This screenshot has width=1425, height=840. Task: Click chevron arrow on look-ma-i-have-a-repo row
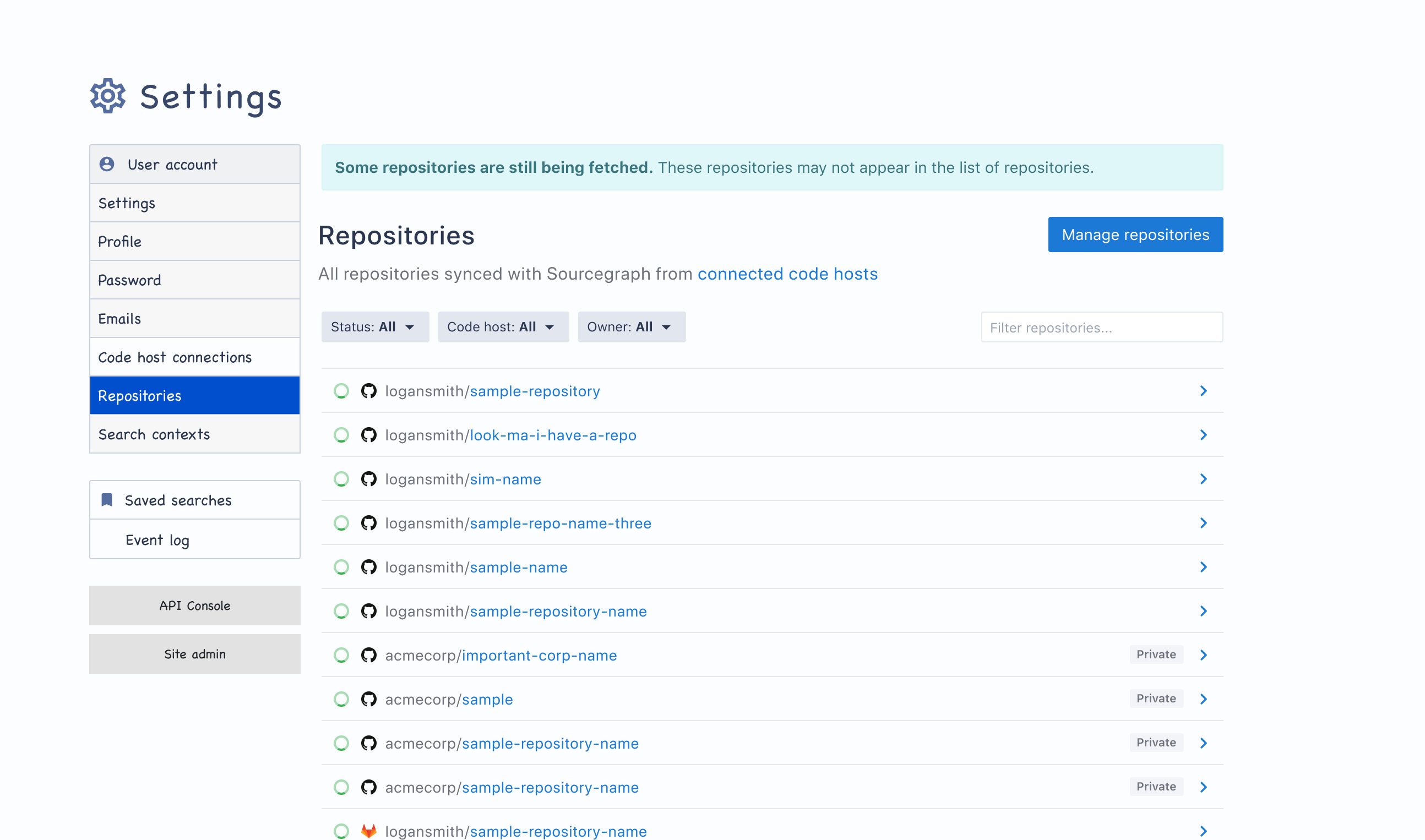pyautogui.click(x=1203, y=435)
